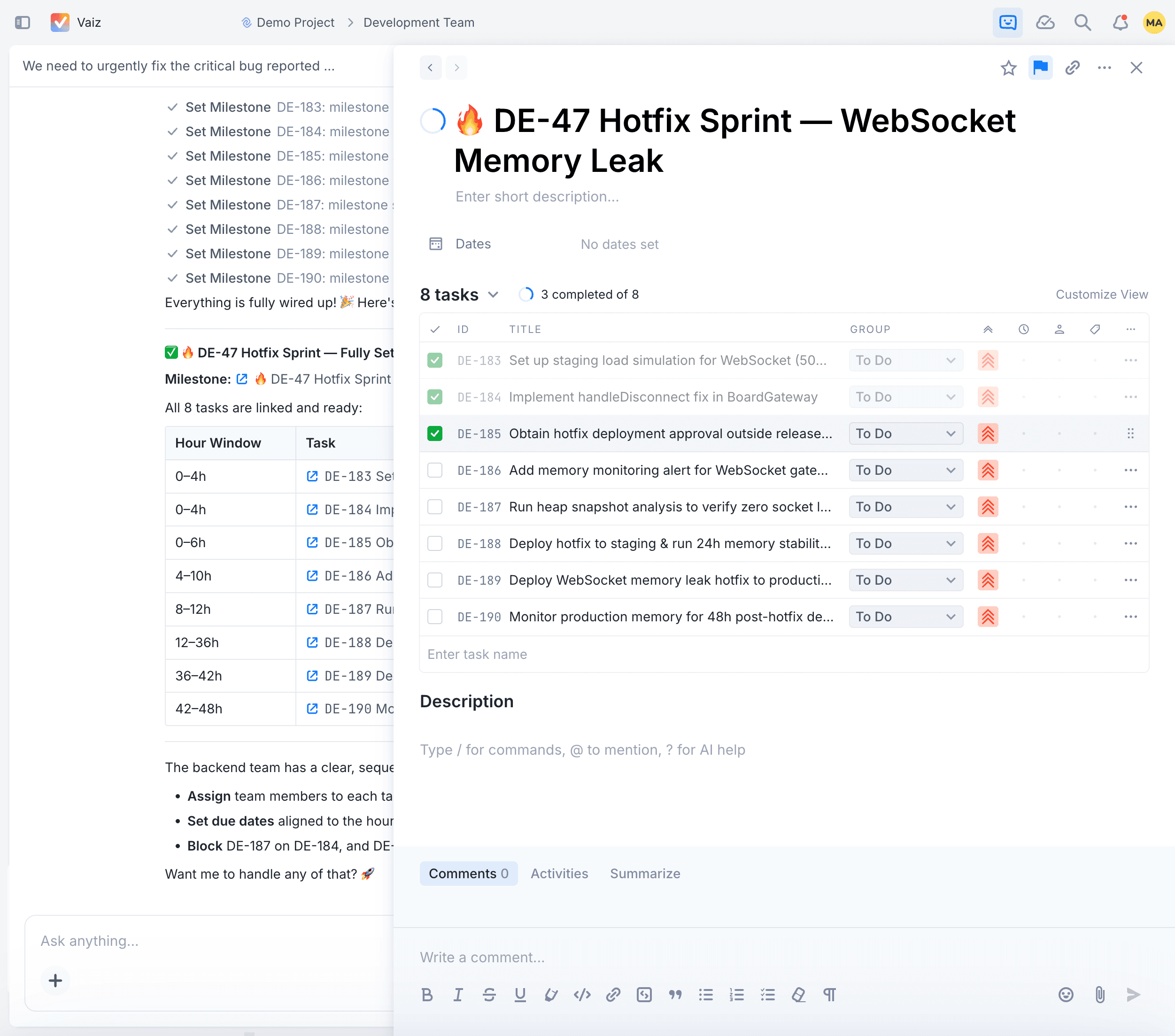Open emoji picker in comment box
1175x1036 pixels.
tap(1066, 995)
